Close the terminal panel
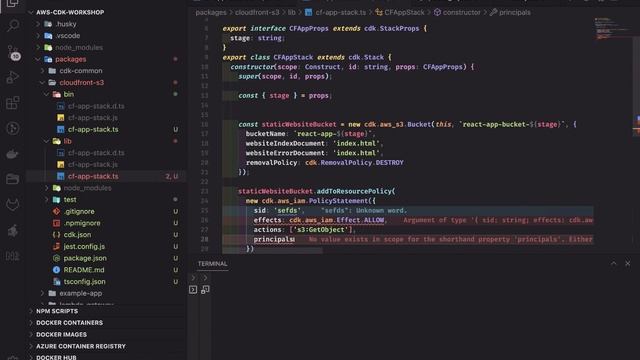This screenshot has width=640, height=360. pos(628,264)
